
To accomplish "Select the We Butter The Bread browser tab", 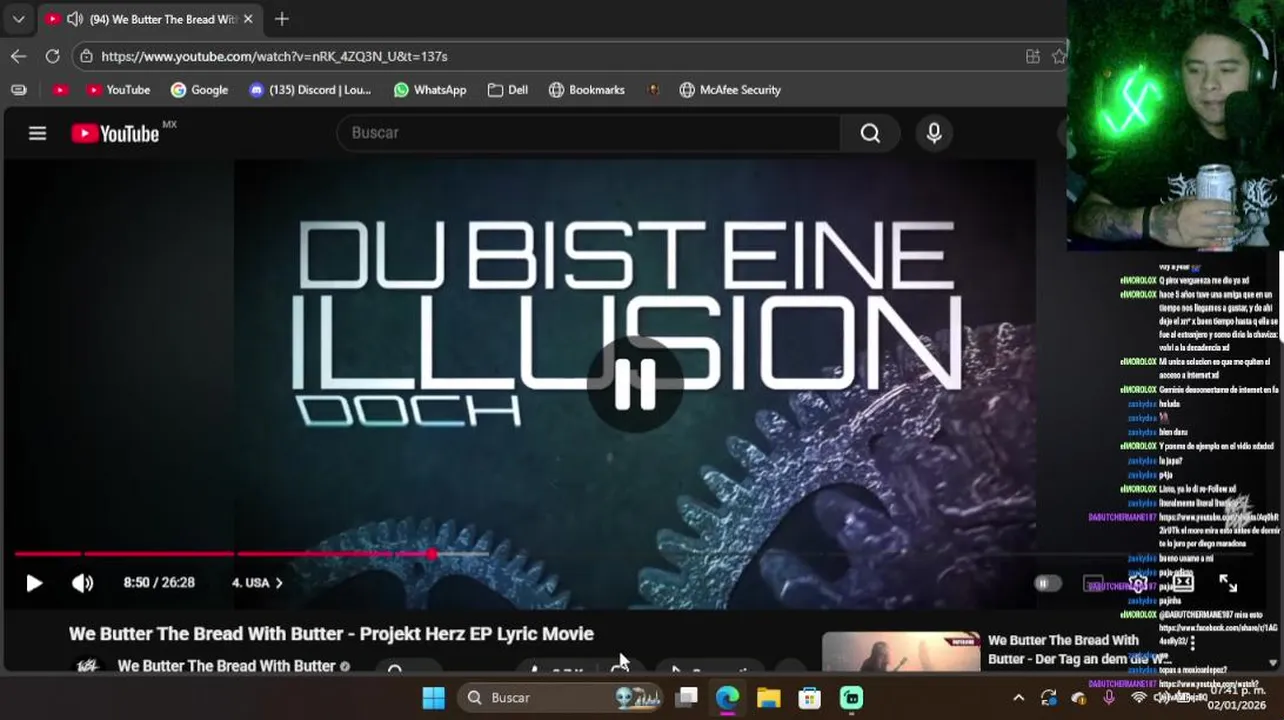I will 150,19.
